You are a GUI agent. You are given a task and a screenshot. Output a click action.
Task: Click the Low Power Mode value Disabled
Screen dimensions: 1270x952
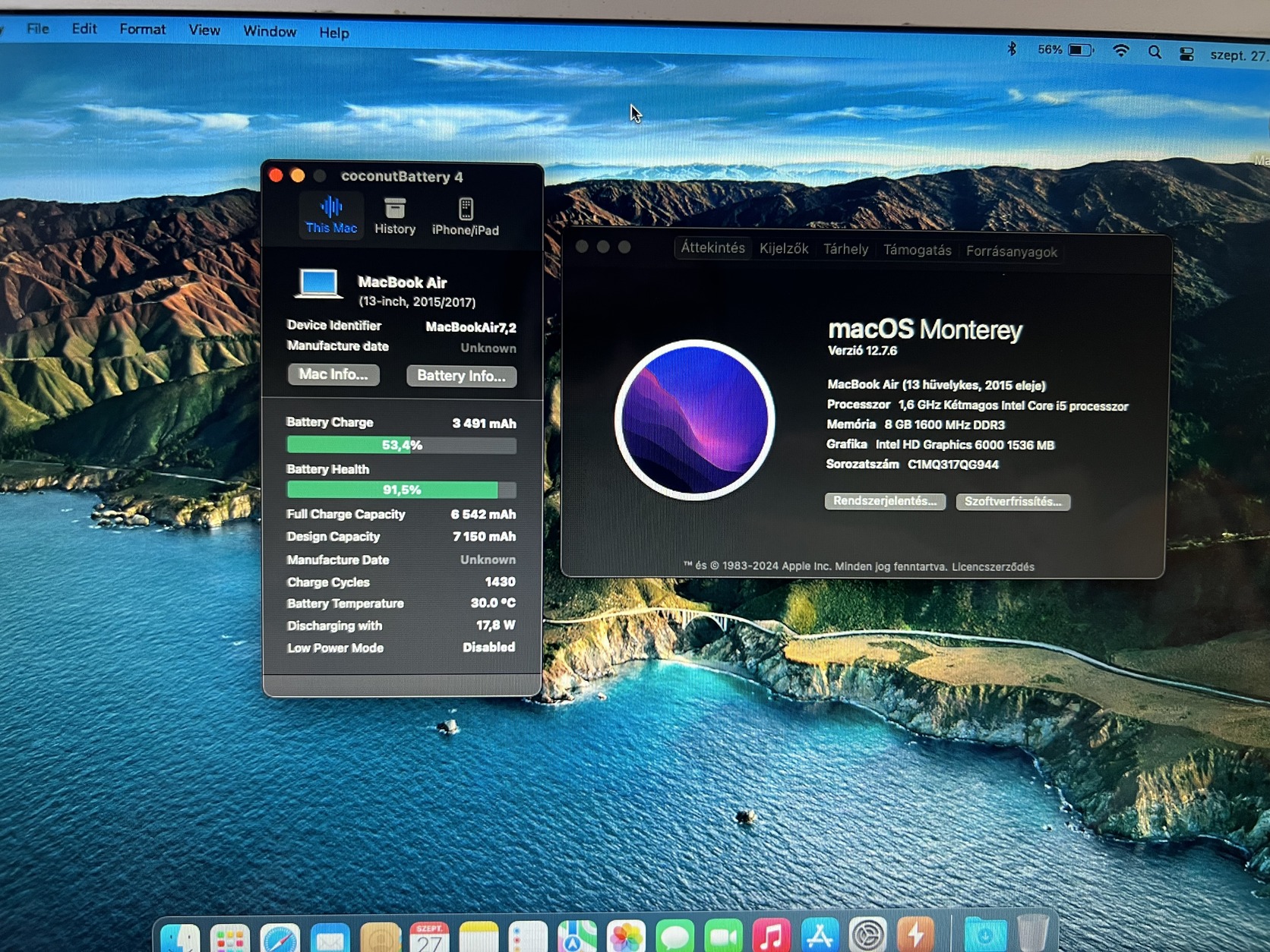point(488,647)
